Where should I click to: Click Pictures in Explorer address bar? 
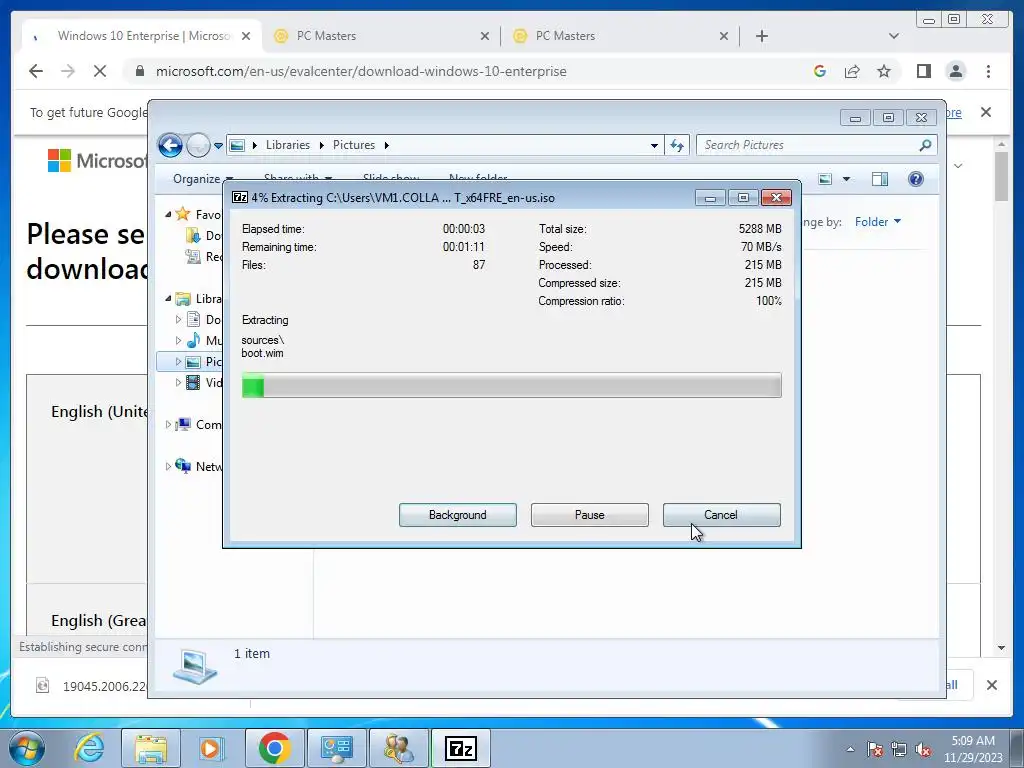(354, 145)
